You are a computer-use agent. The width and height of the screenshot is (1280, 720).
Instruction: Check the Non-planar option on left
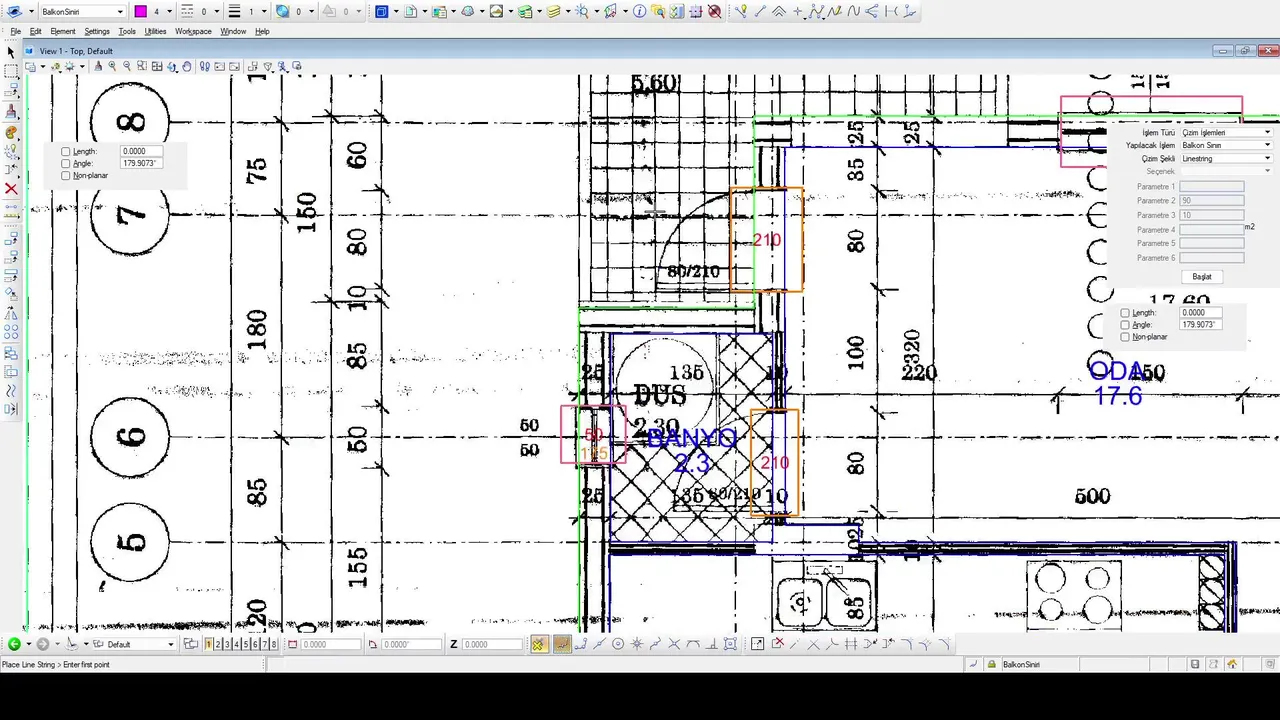click(x=66, y=176)
